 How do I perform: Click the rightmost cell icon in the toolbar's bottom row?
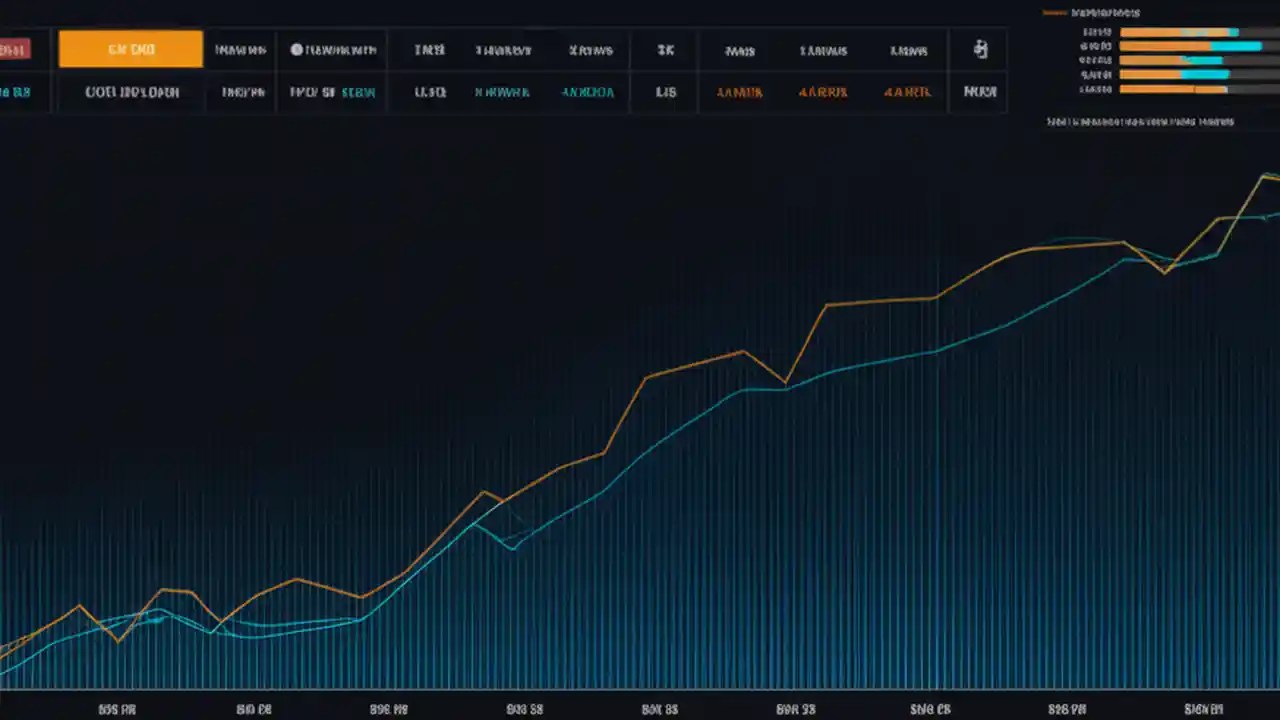pyautogui.click(x=980, y=91)
